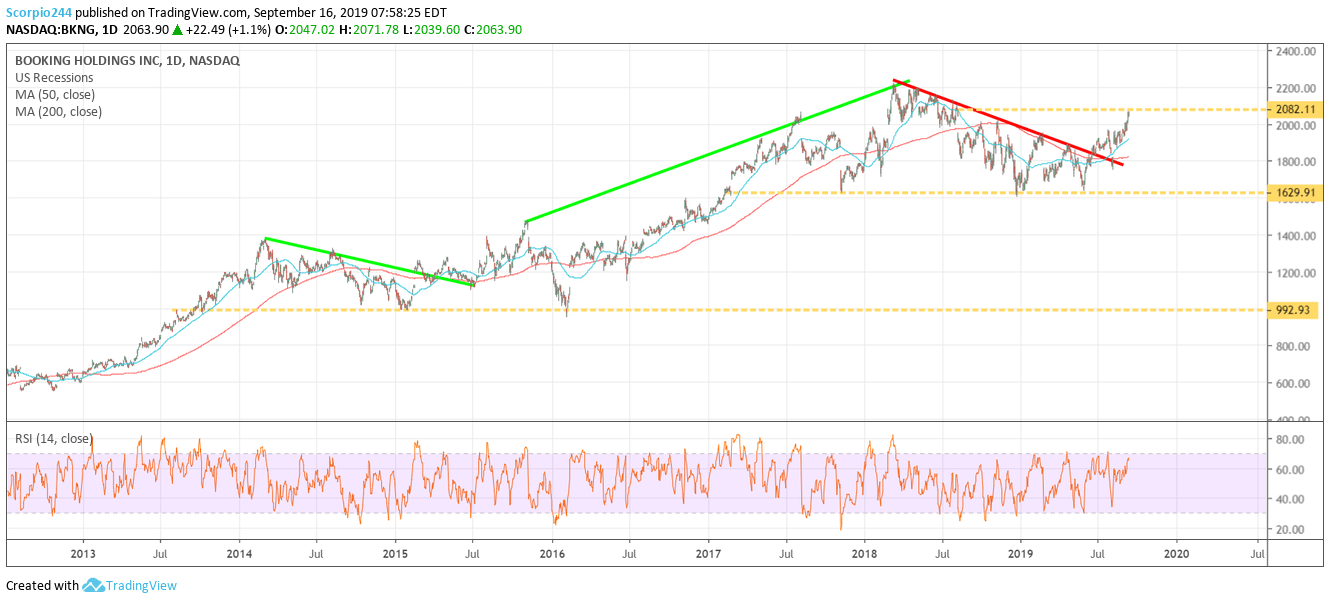
Task: Click the TradingView cloud logo icon
Action: point(94,585)
